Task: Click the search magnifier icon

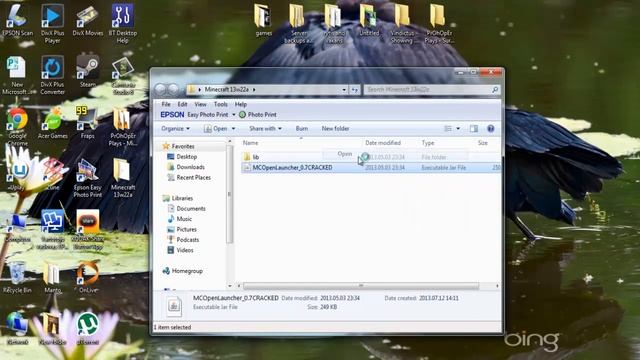Action: pyautogui.click(x=495, y=89)
